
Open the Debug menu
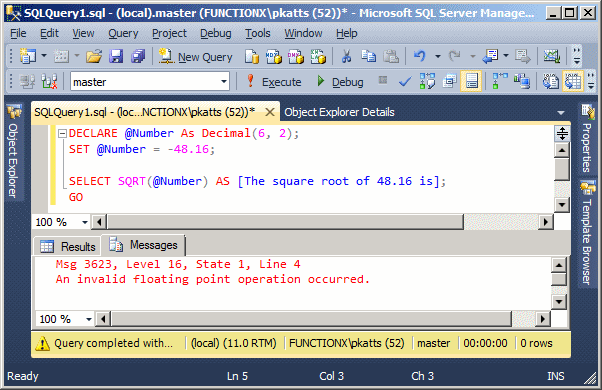[x=216, y=34]
